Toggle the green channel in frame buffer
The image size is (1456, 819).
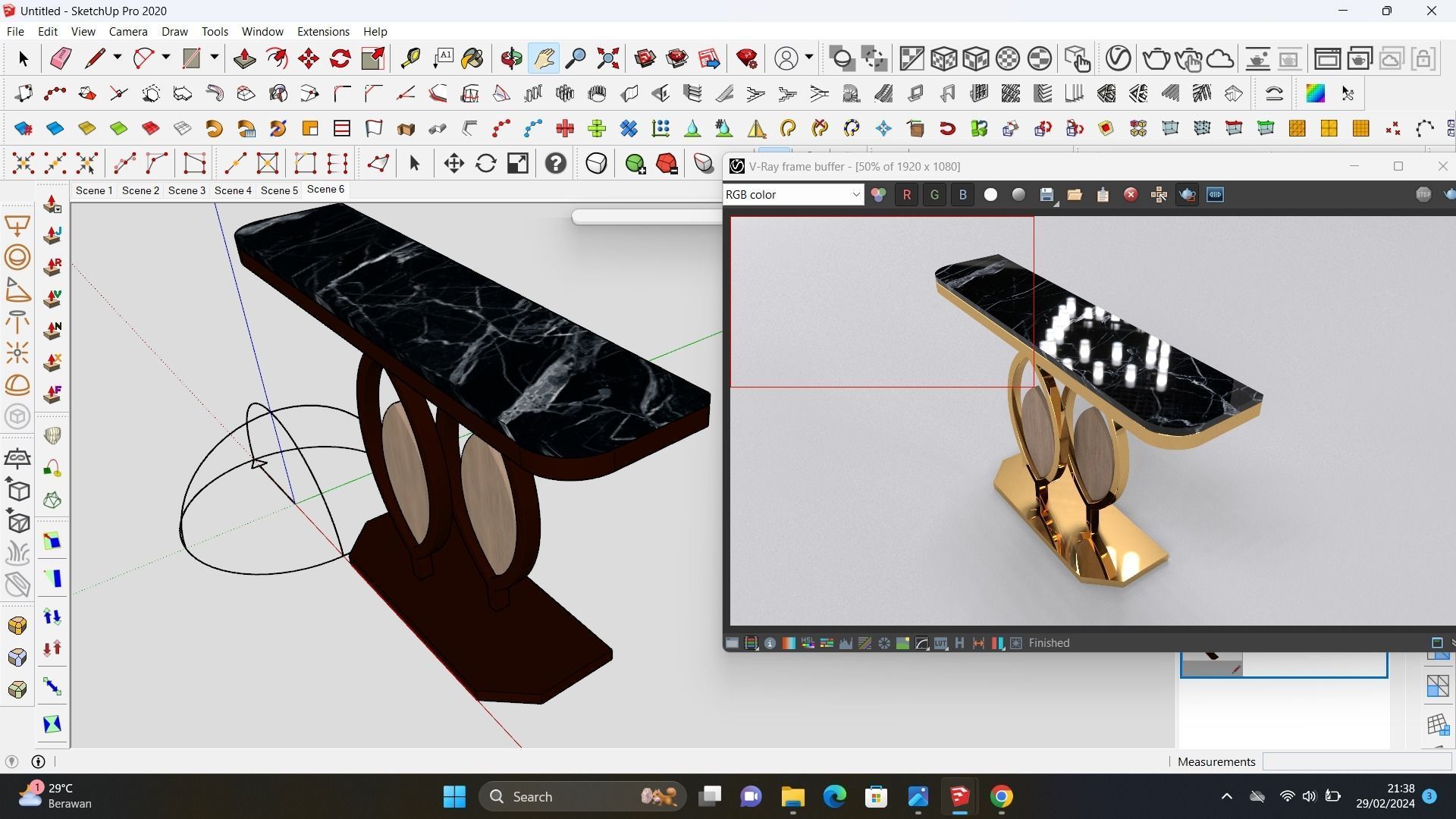(x=934, y=195)
